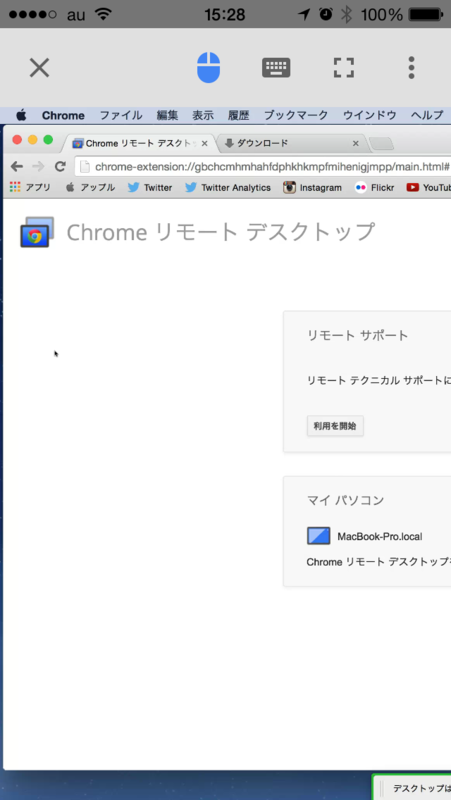Image resolution: width=451 pixels, height=800 pixels.
Task: Click the green zoom window button
Action: (48, 140)
